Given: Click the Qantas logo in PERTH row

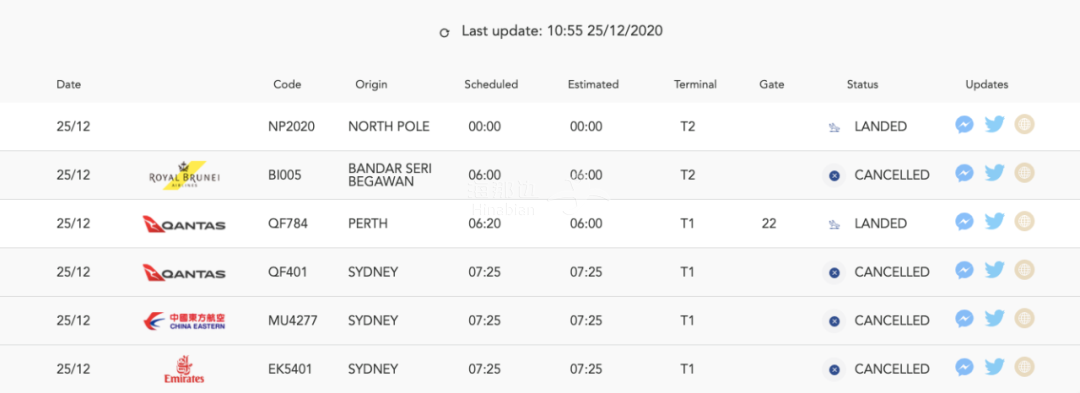Looking at the screenshot, I should click(x=184, y=224).
